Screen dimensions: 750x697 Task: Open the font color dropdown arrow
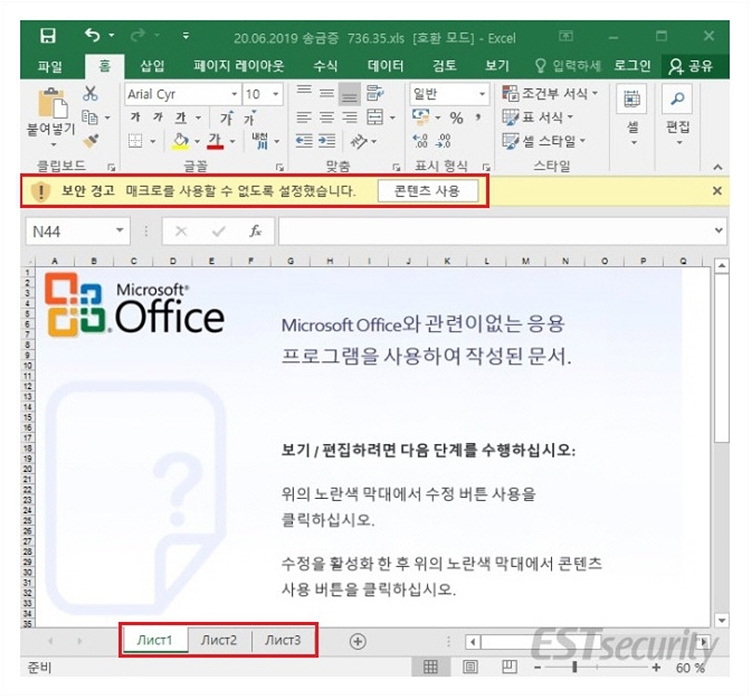pyautogui.click(x=232, y=142)
